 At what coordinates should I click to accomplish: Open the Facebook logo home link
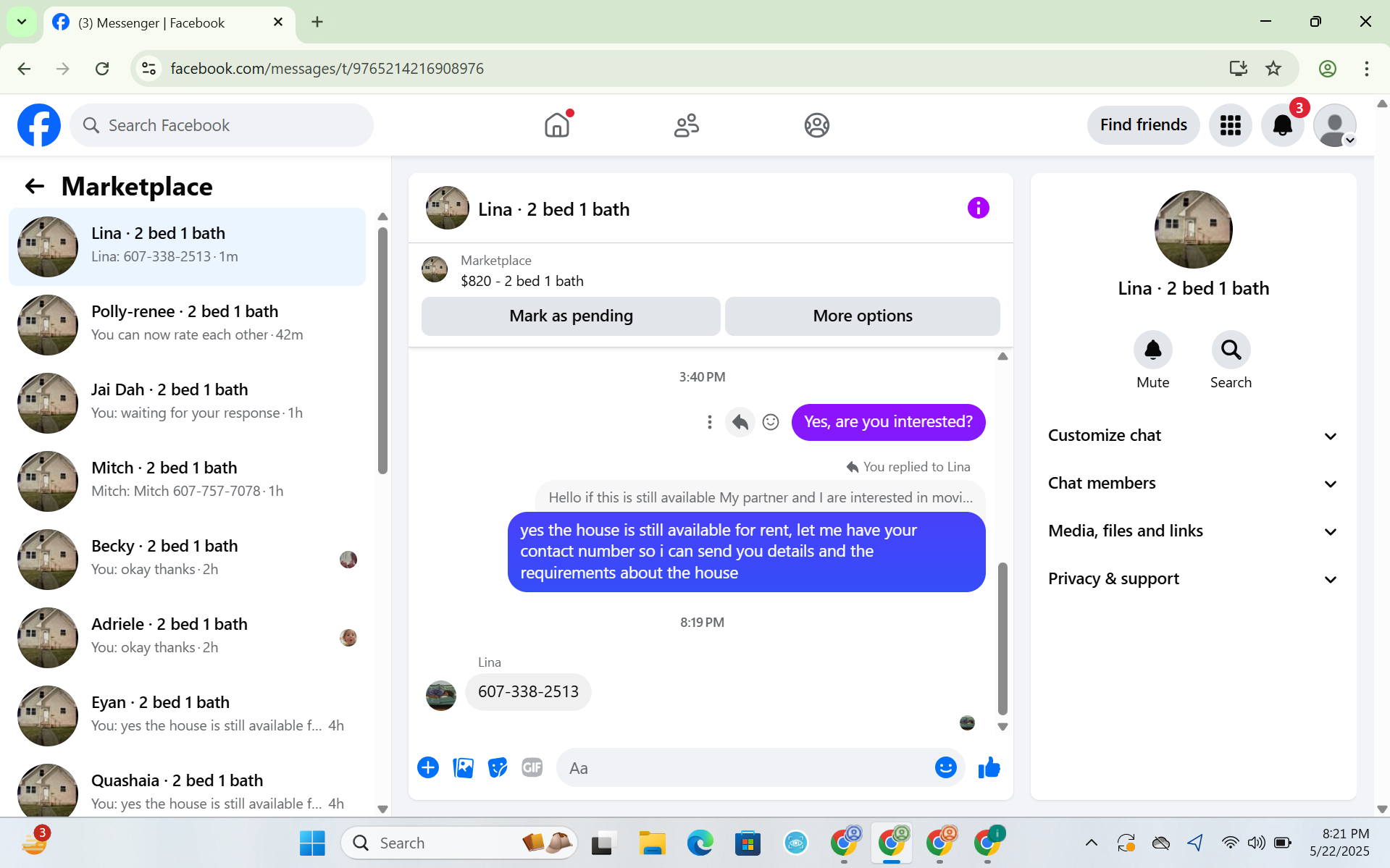point(39,125)
